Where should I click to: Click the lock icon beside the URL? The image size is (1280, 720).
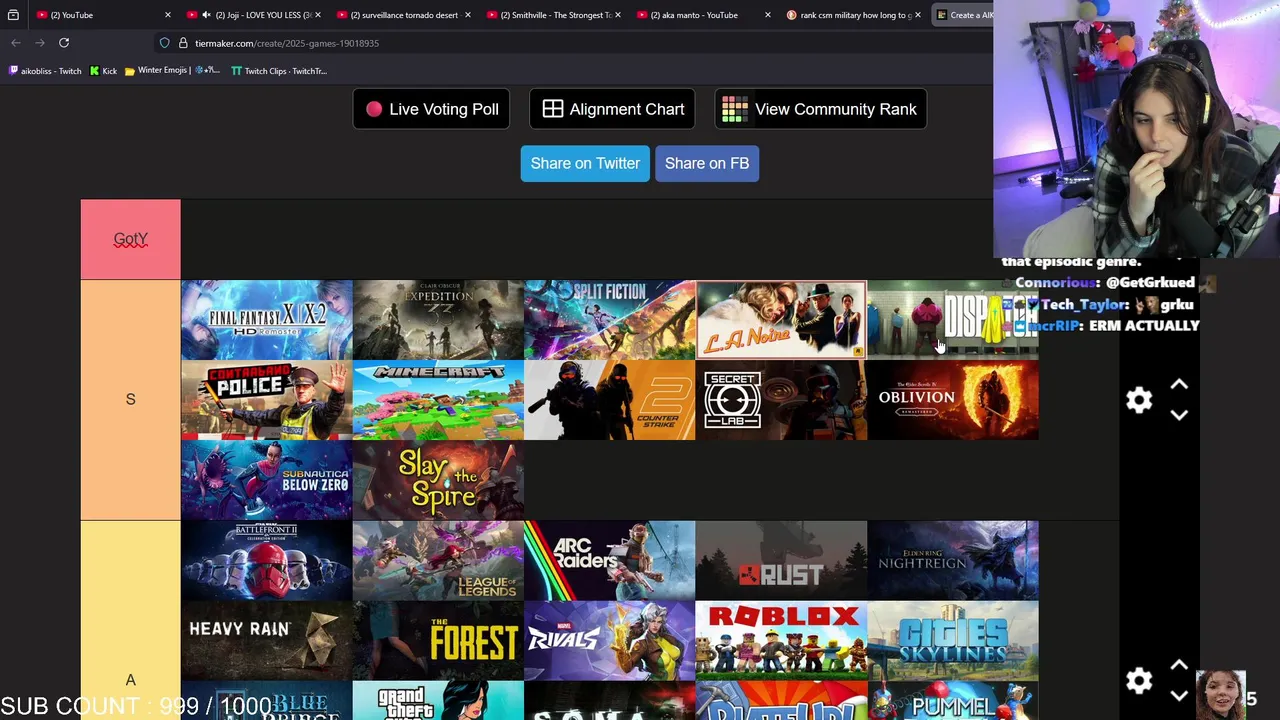pos(183,43)
